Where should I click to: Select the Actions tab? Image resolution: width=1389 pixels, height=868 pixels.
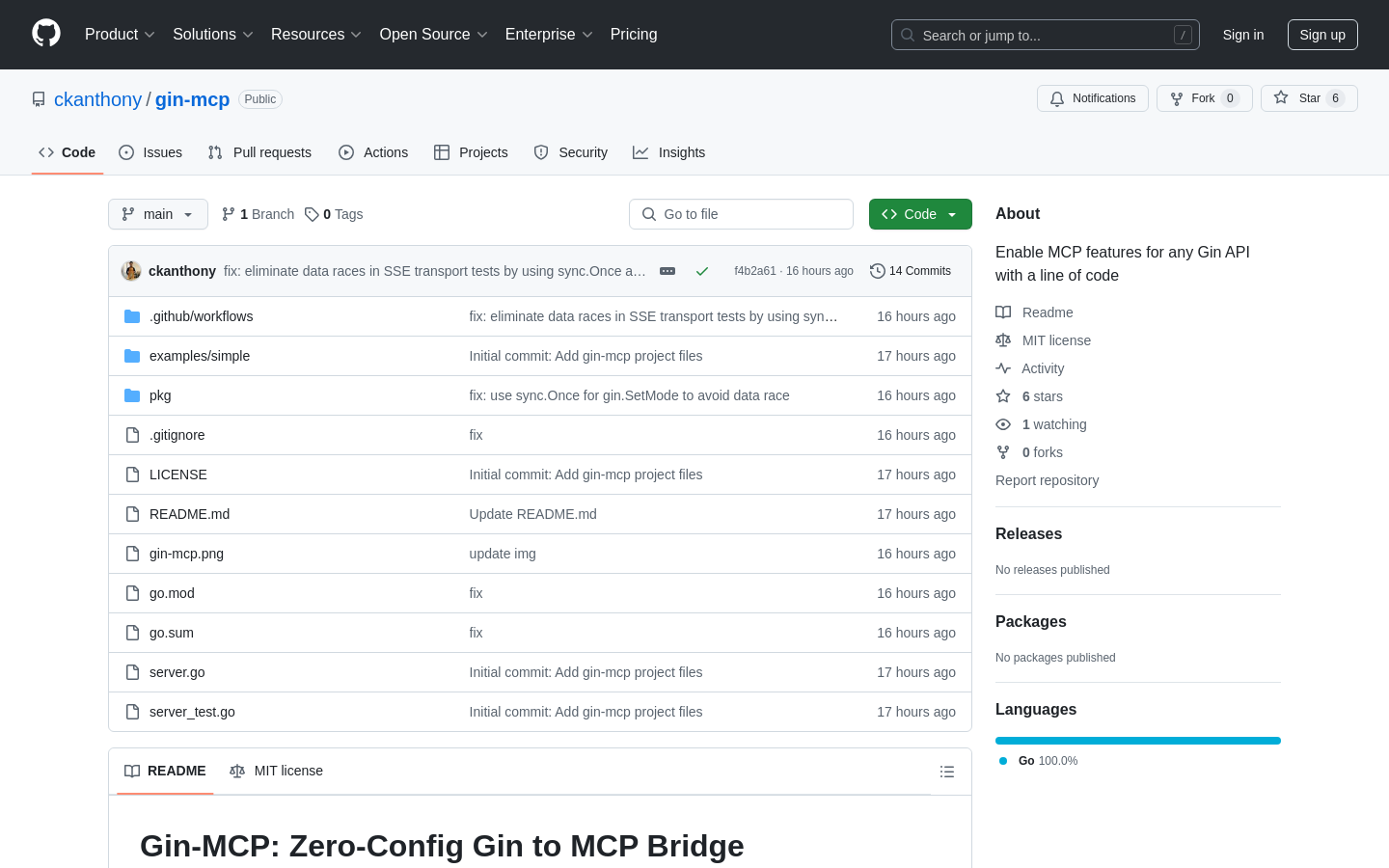point(373,152)
